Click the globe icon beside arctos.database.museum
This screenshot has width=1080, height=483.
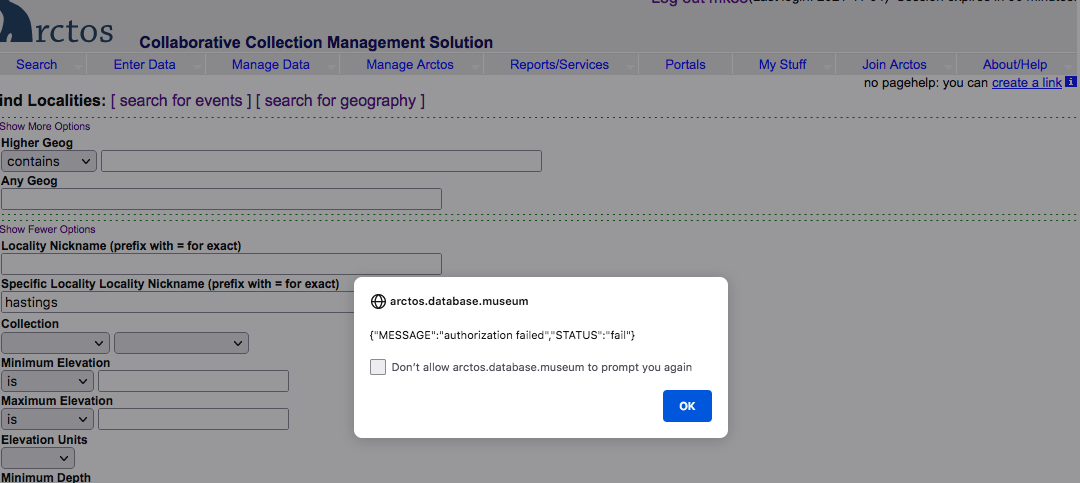coord(377,301)
